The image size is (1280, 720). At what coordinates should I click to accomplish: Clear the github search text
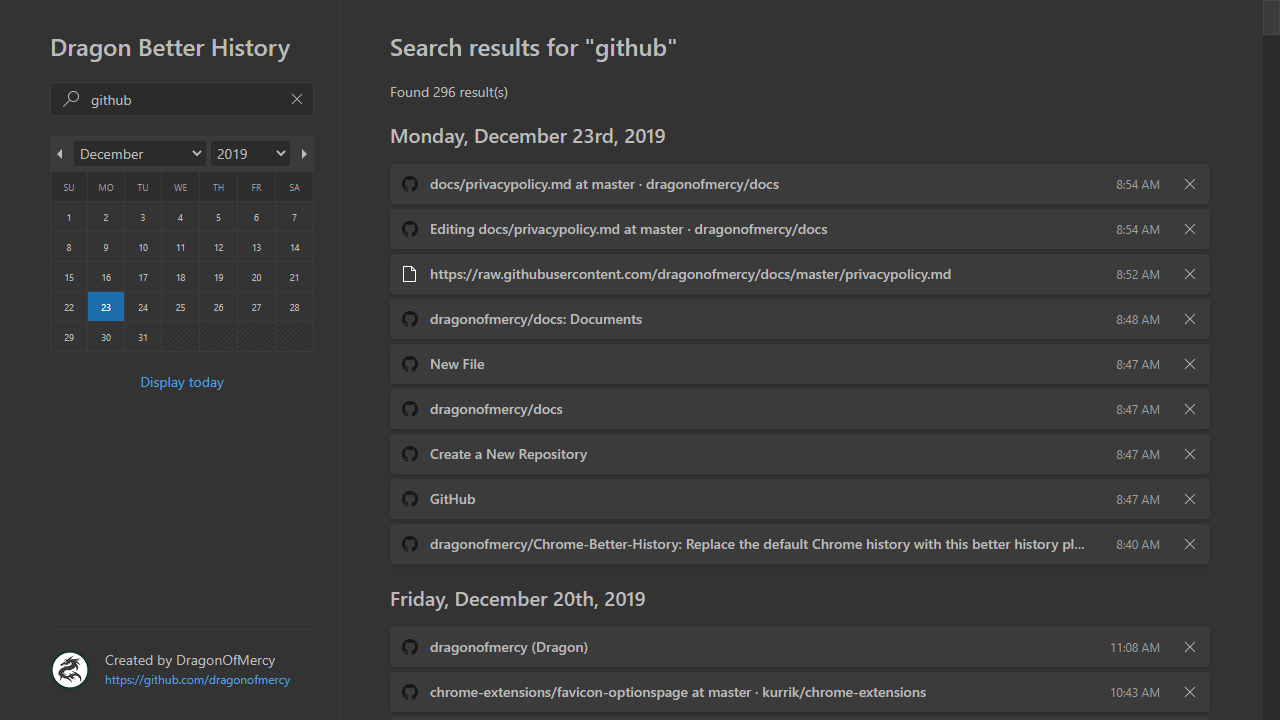[x=297, y=99]
